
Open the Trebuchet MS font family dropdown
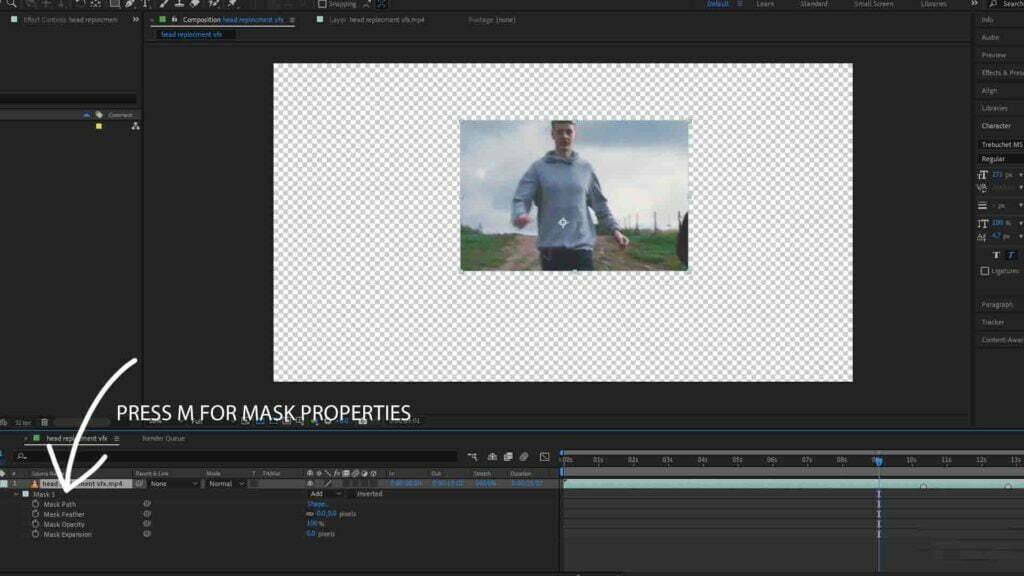tap(1000, 144)
